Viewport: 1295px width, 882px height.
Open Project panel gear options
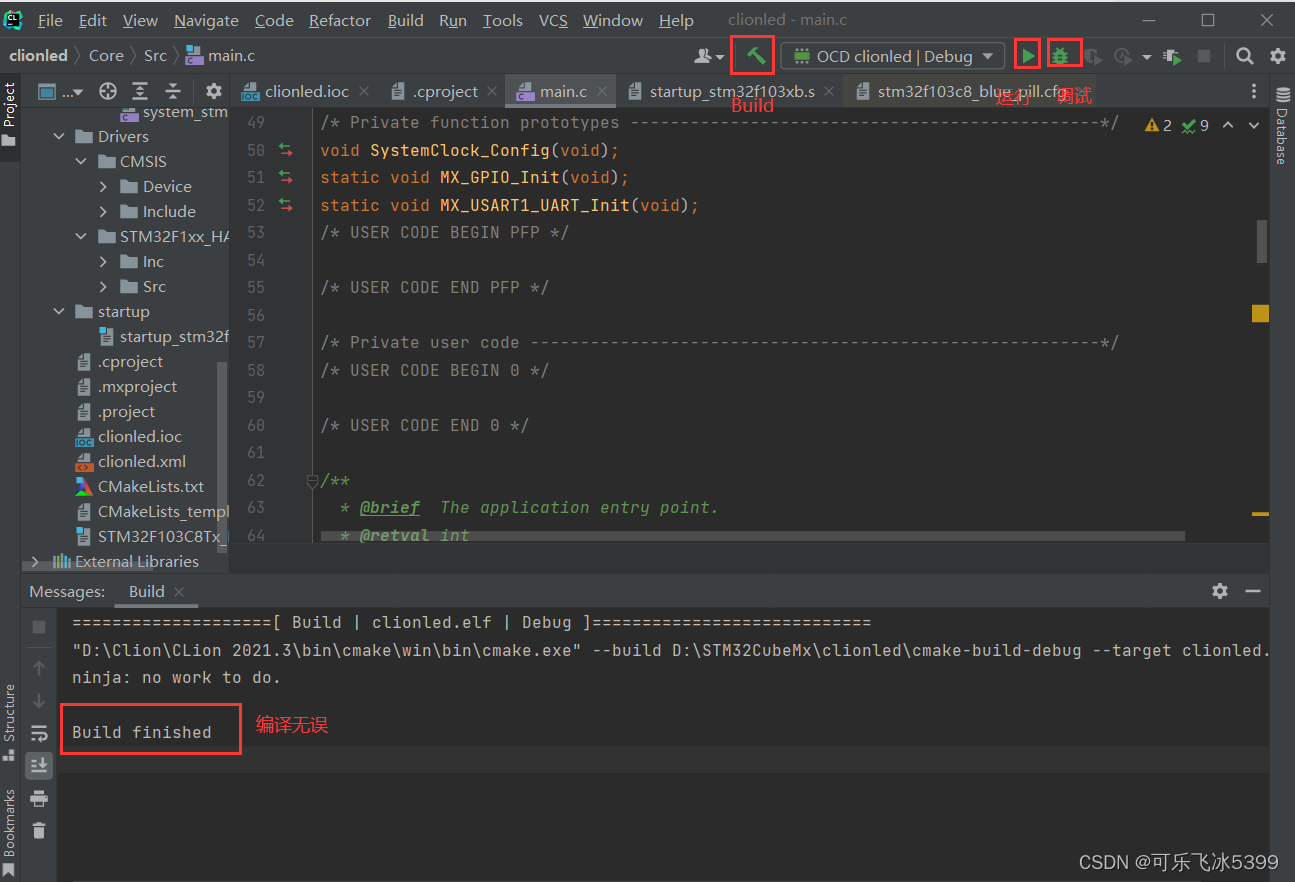[213, 91]
